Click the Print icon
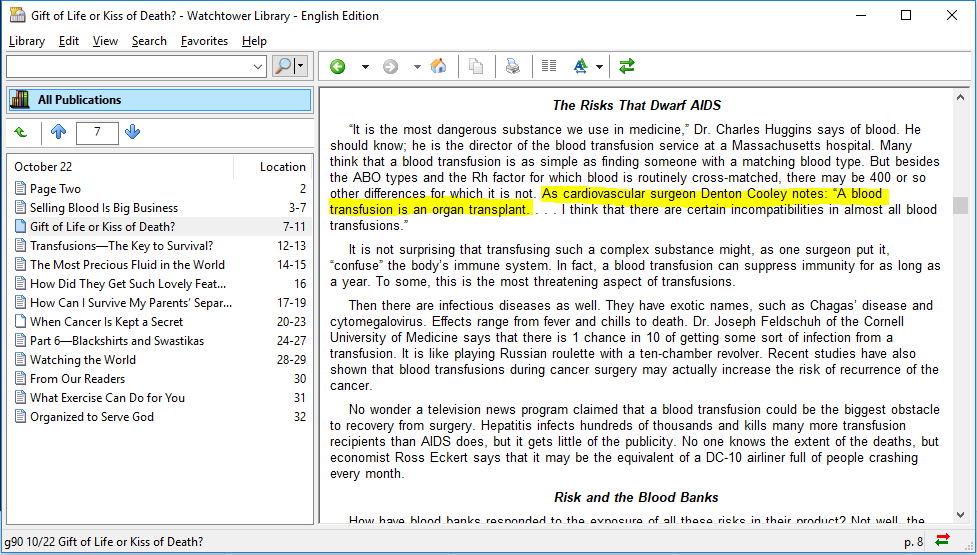977x555 pixels. (512, 67)
